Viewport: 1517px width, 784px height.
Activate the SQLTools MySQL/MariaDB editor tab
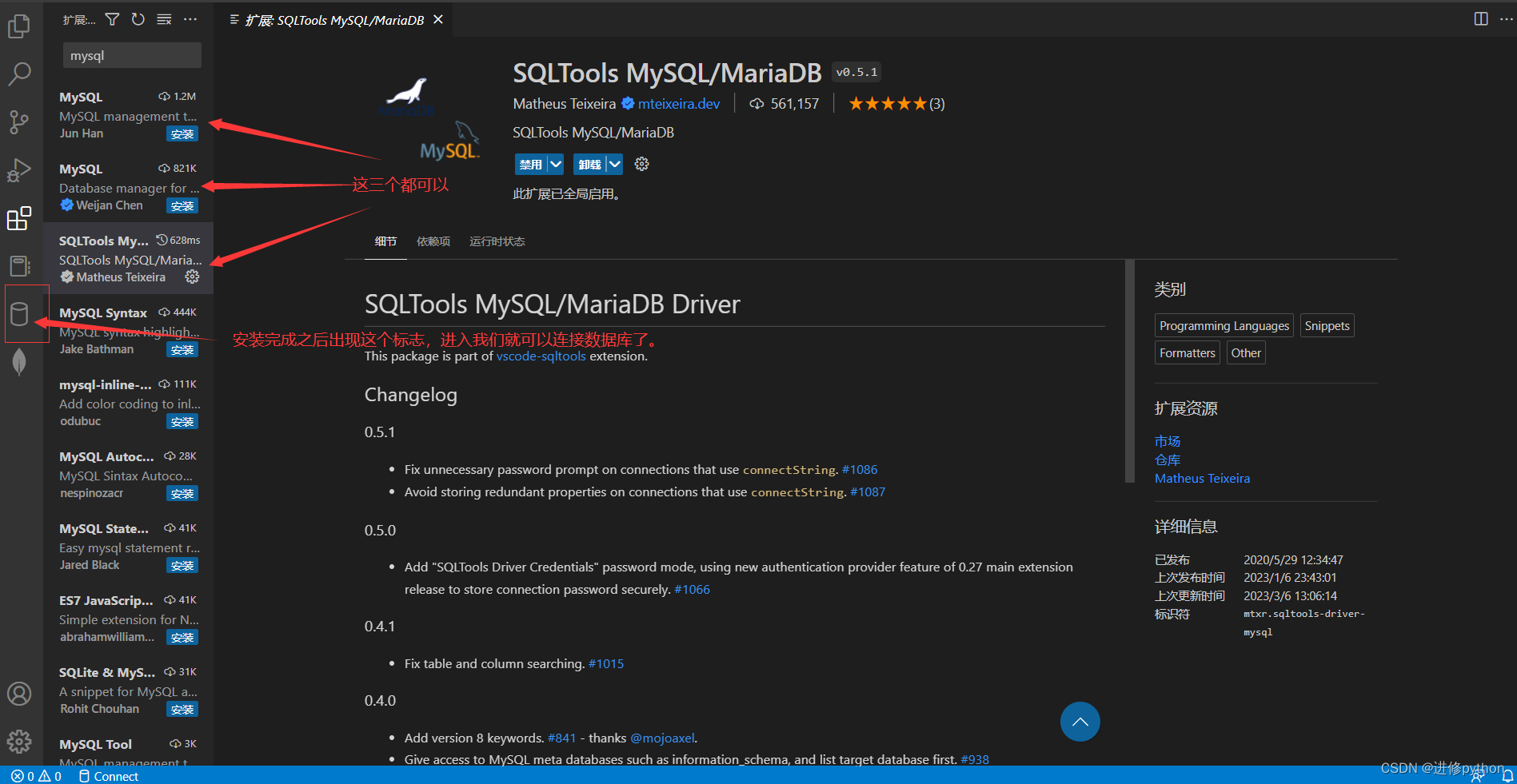(333, 20)
